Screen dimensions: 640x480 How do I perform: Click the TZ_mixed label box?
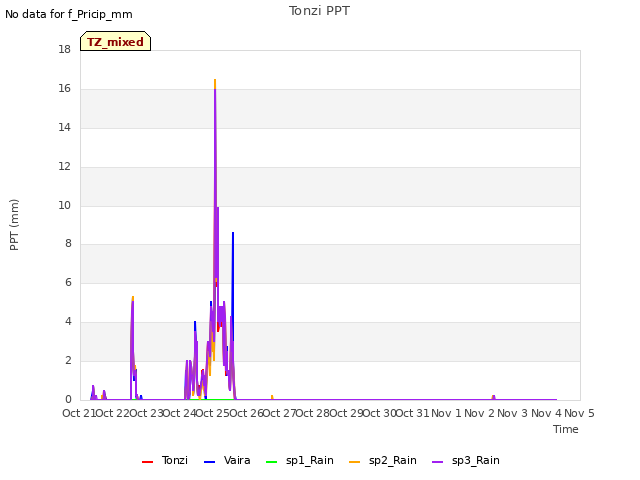pos(116,41)
